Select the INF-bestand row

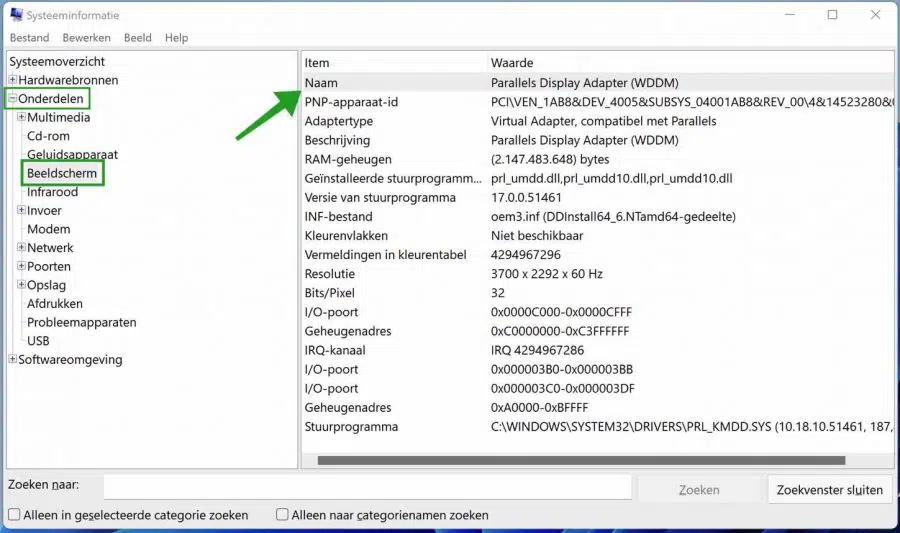[x=598, y=216]
